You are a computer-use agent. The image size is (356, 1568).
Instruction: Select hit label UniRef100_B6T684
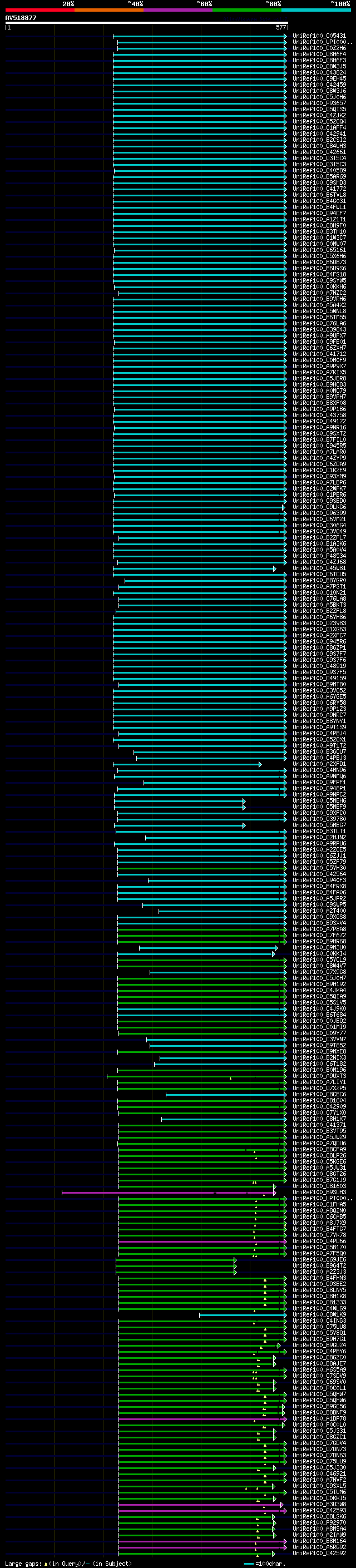[x=319, y=1015]
